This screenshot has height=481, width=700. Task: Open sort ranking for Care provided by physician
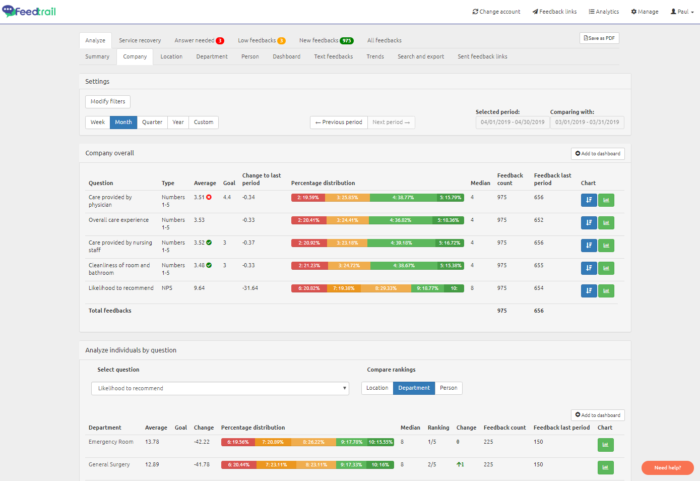pos(589,198)
